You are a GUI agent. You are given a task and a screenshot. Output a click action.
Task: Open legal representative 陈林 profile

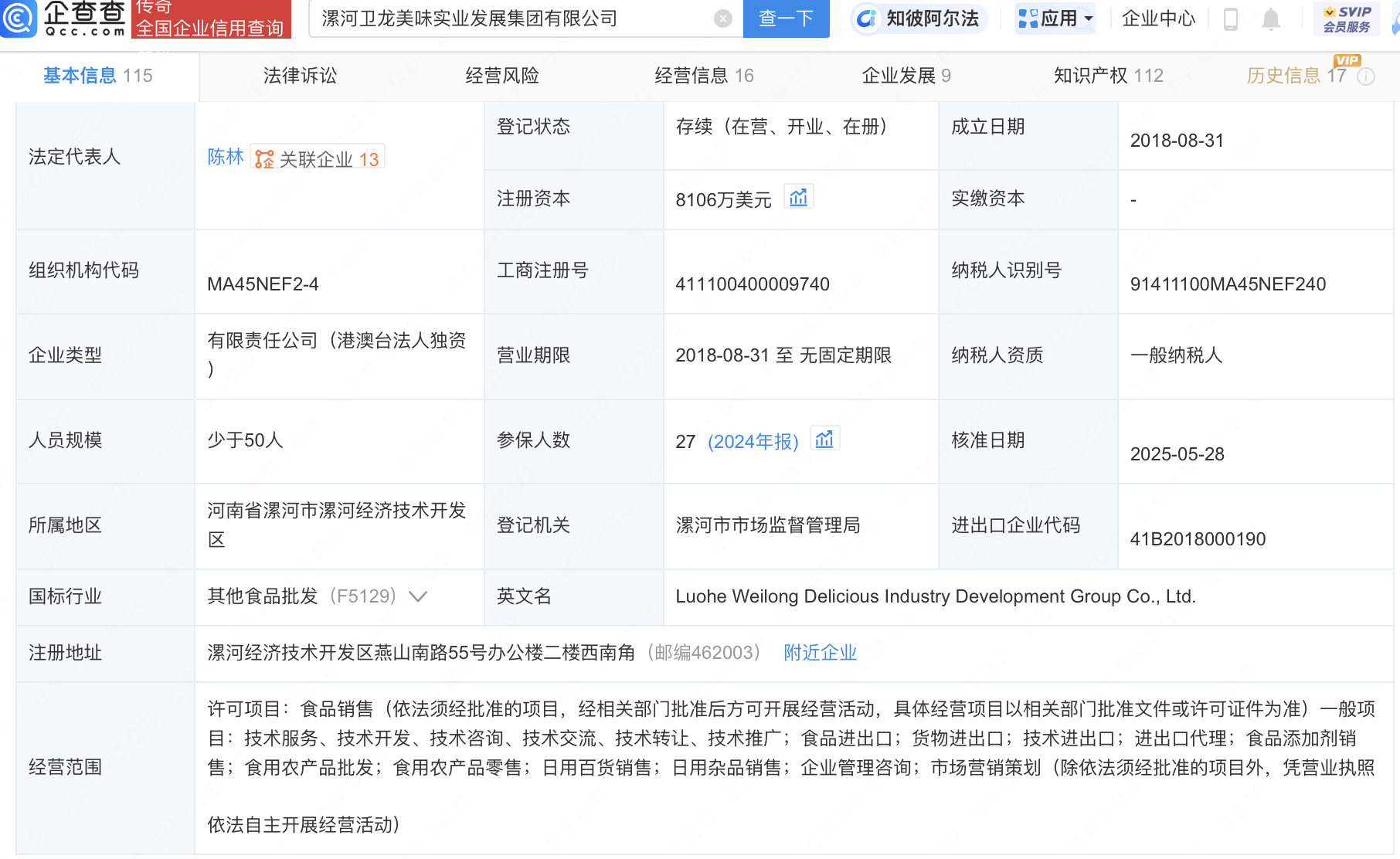pos(226,157)
